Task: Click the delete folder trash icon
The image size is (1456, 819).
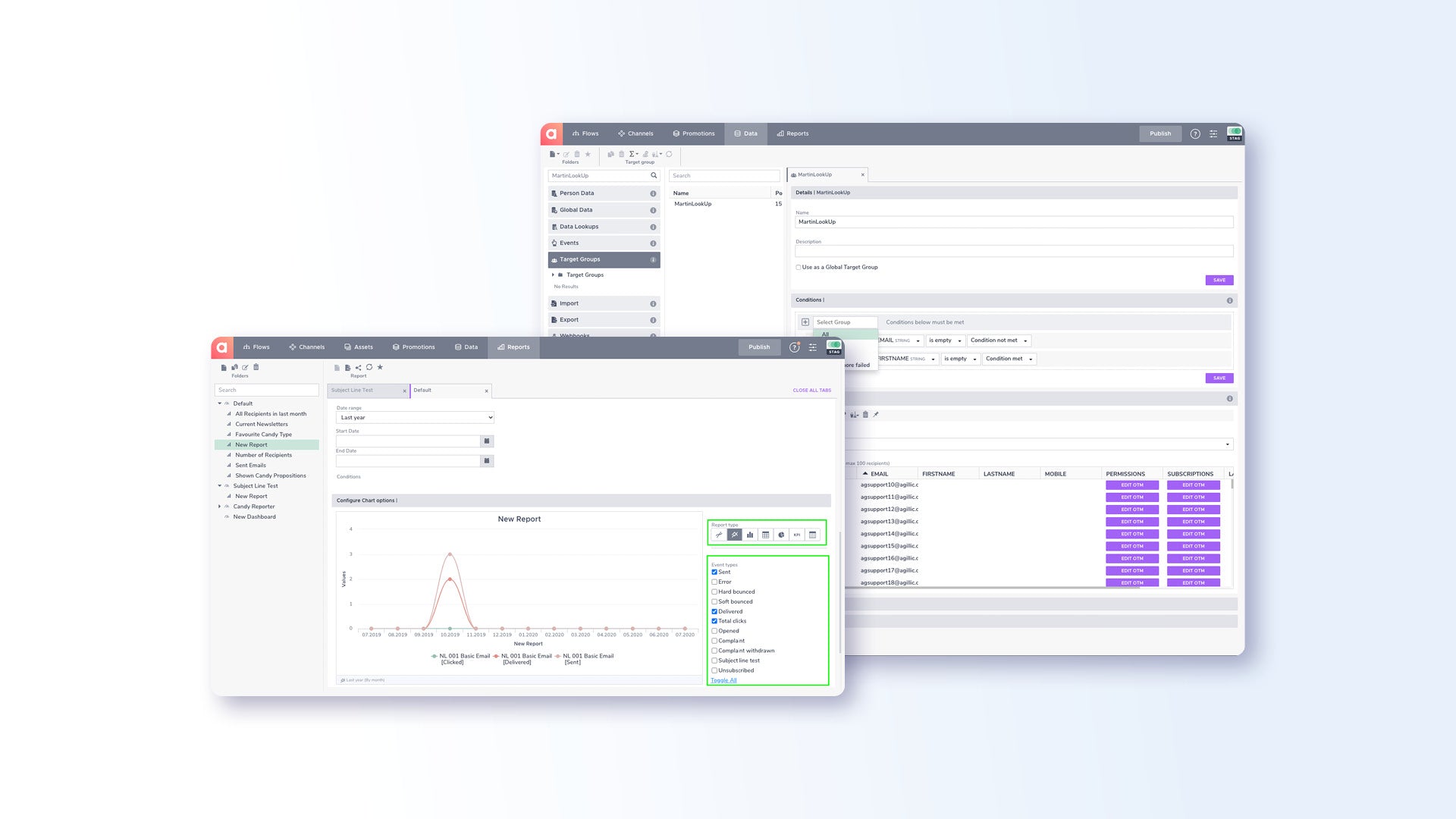Action: [x=256, y=368]
